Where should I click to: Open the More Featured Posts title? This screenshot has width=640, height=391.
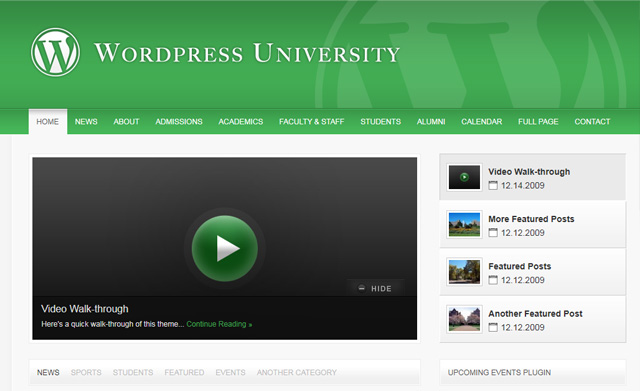point(531,219)
